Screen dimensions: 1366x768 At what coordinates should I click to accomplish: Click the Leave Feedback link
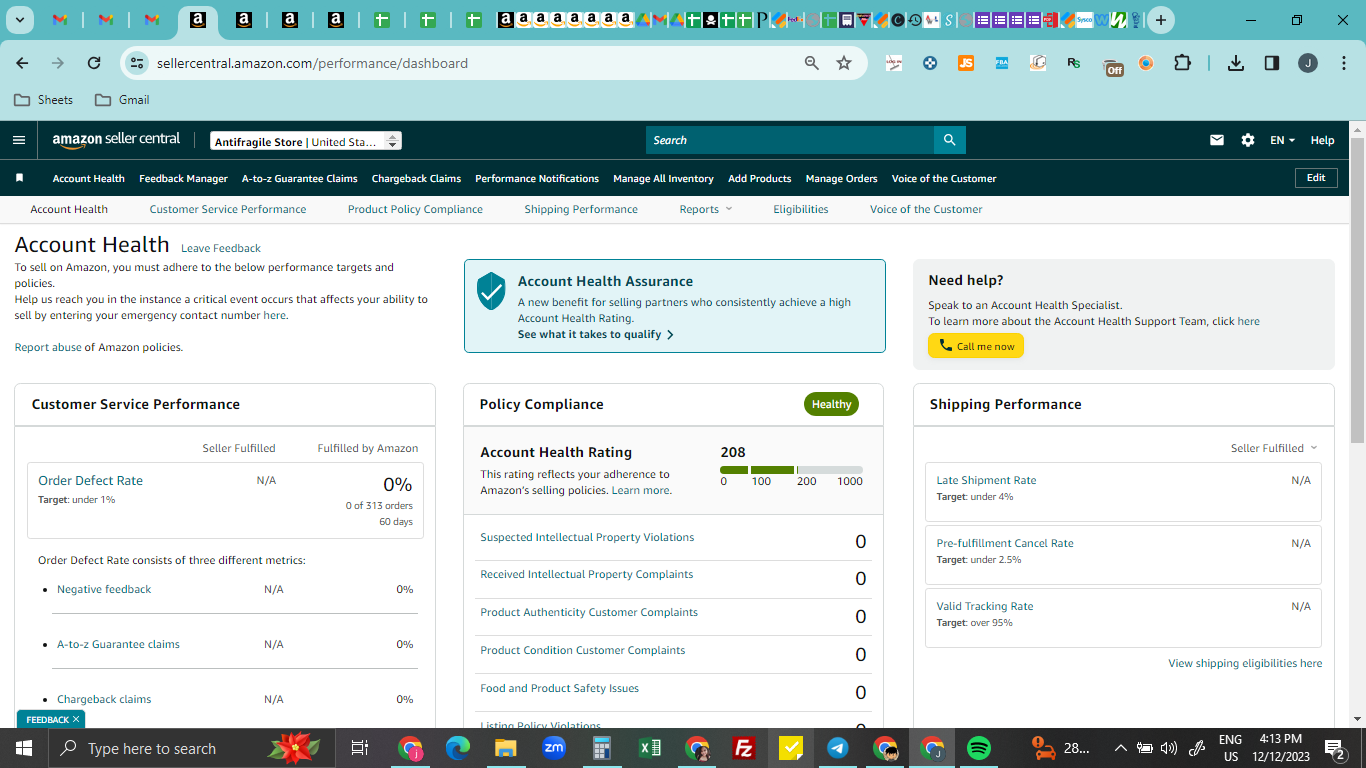pyautogui.click(x=221, y=248)
